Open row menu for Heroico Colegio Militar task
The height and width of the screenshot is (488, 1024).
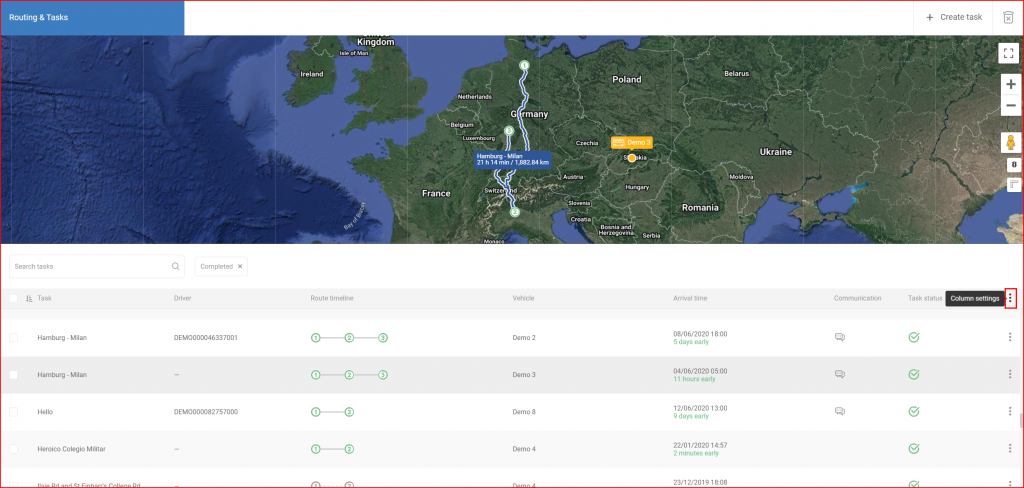click(x=1010, y=449)
